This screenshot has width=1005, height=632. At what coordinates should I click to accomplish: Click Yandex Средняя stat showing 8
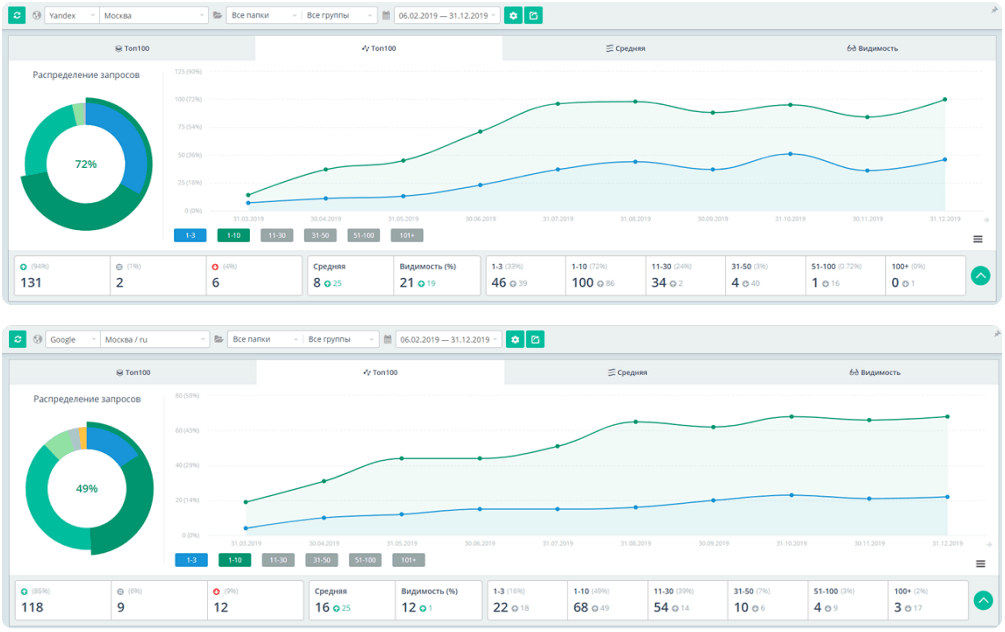pyautogui.click(x=350, y=276)
